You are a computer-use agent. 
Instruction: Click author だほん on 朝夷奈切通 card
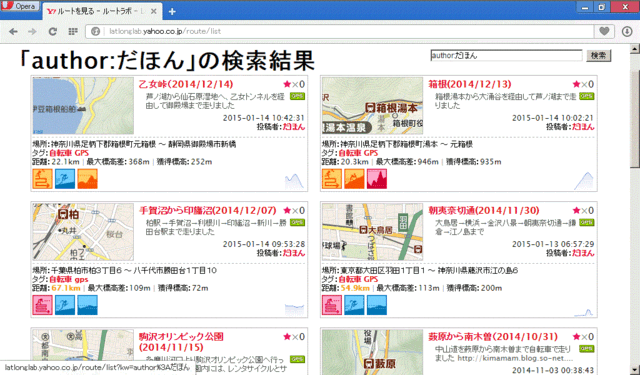(583, 253)
